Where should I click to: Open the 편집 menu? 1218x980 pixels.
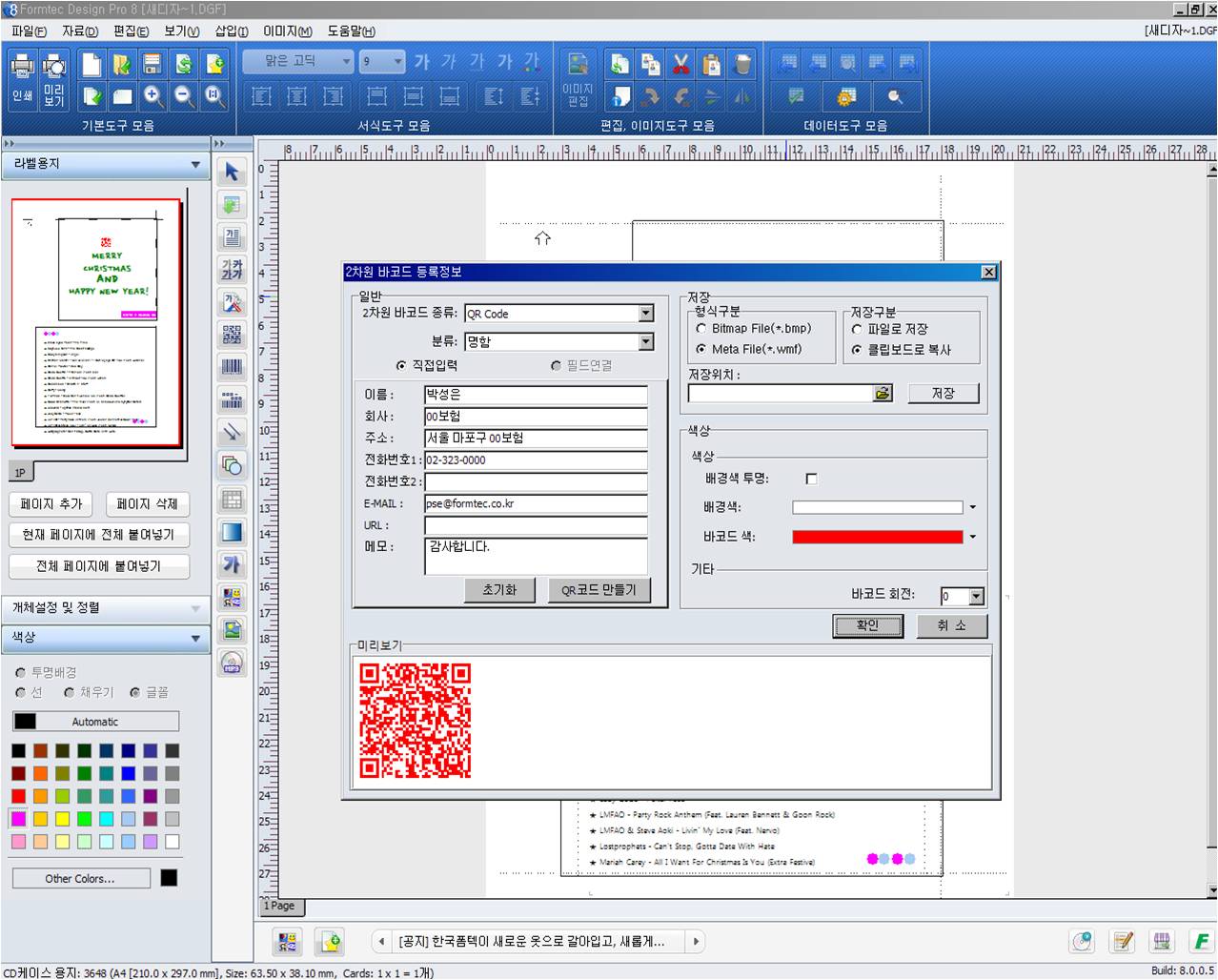[x=131, y=31]
